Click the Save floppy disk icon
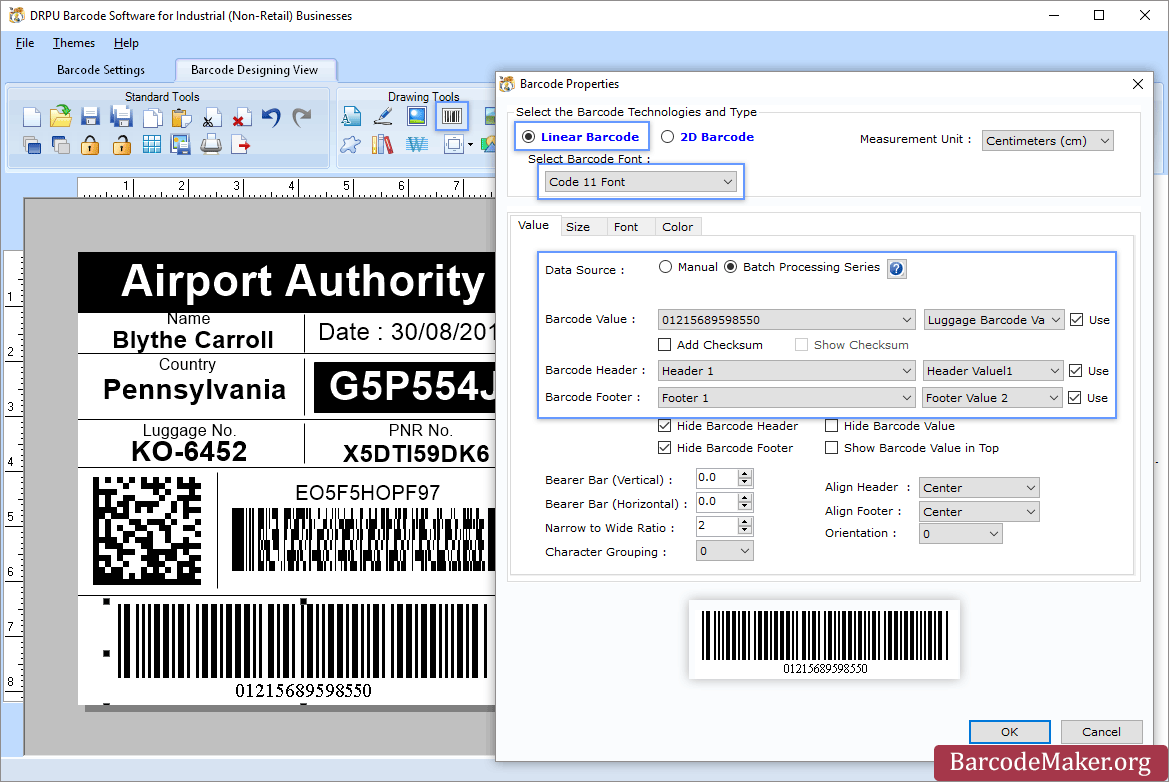This screenshot has width=1169, height=782. [90, 117]
